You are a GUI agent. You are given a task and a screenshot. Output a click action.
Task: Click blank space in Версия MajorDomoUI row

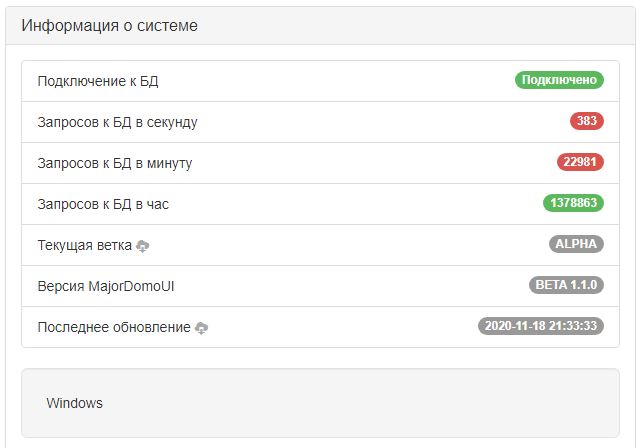coord(350,286)
